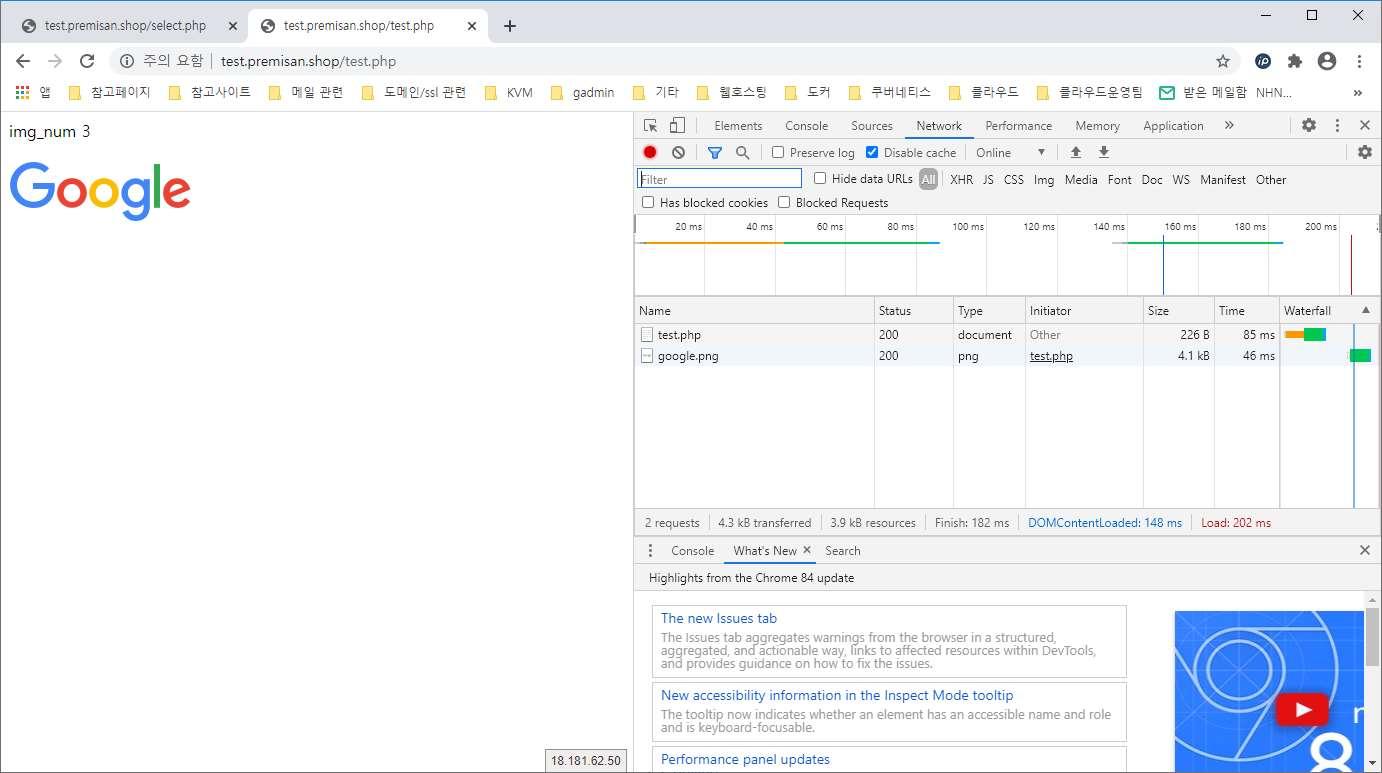Switch to the Sources tab
This screenshot has height=773, width=1382.
(x=872, y=126)
